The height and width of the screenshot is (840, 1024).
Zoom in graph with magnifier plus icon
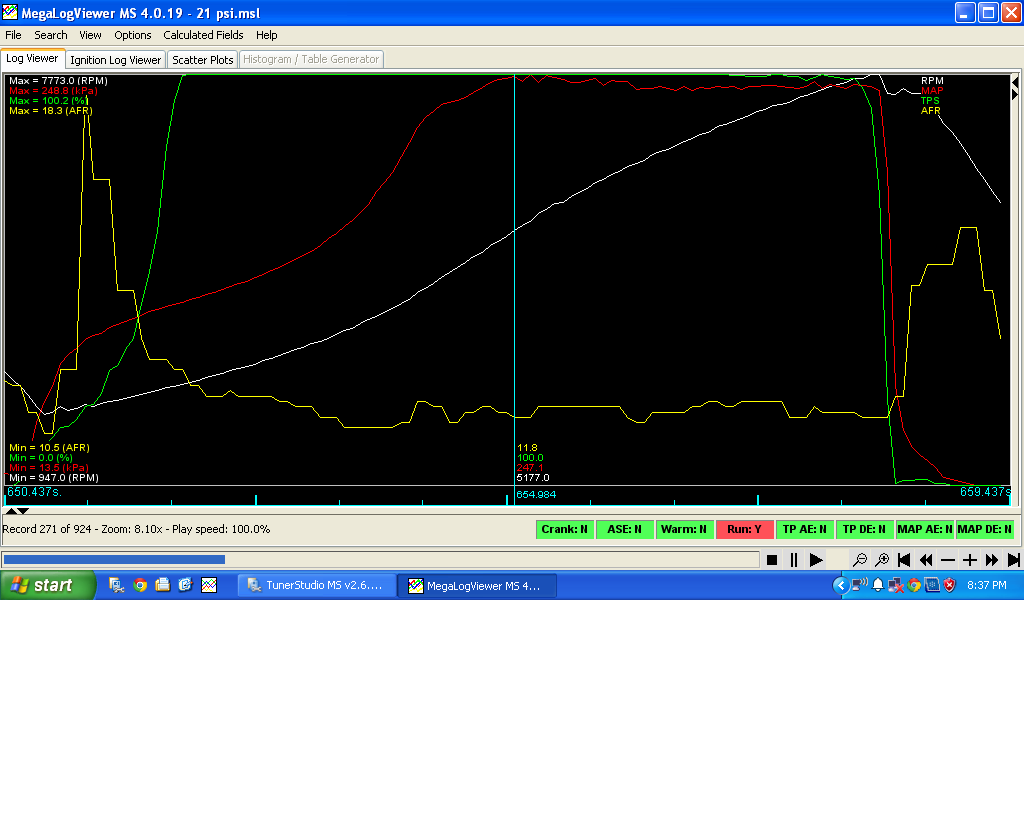[882, 560]
